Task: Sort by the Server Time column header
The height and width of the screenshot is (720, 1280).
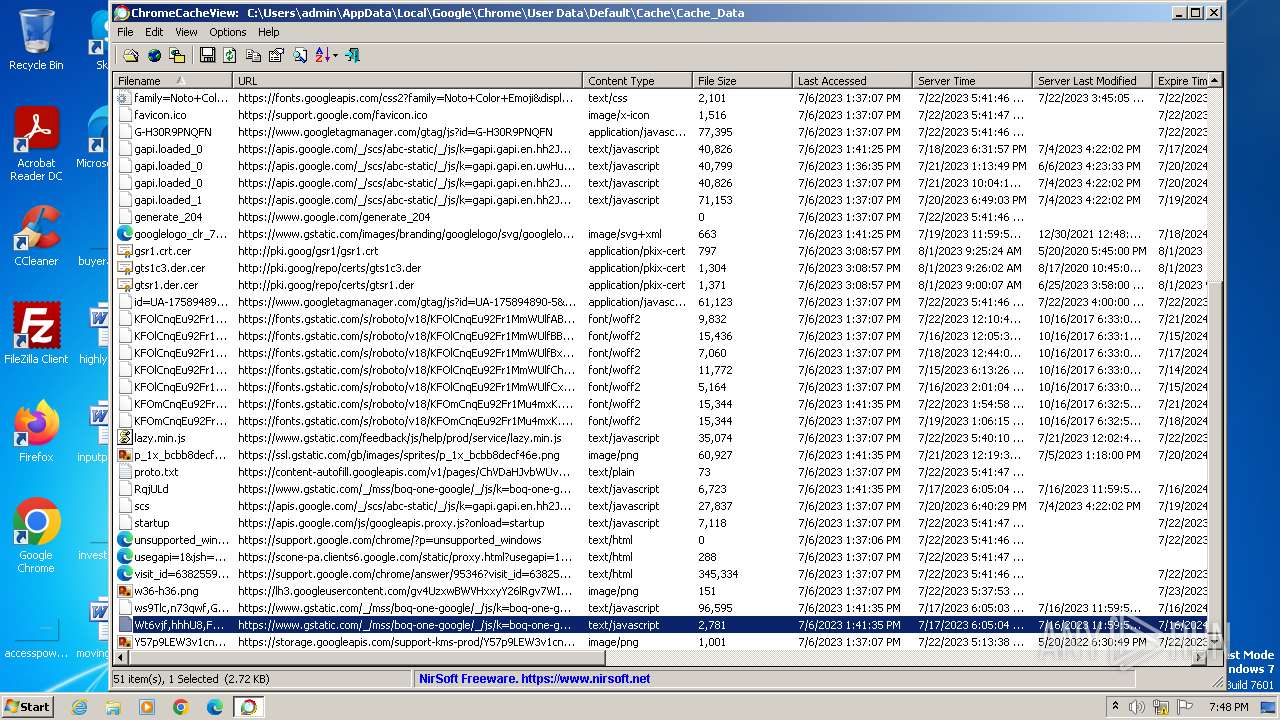Action: (972, 81)
